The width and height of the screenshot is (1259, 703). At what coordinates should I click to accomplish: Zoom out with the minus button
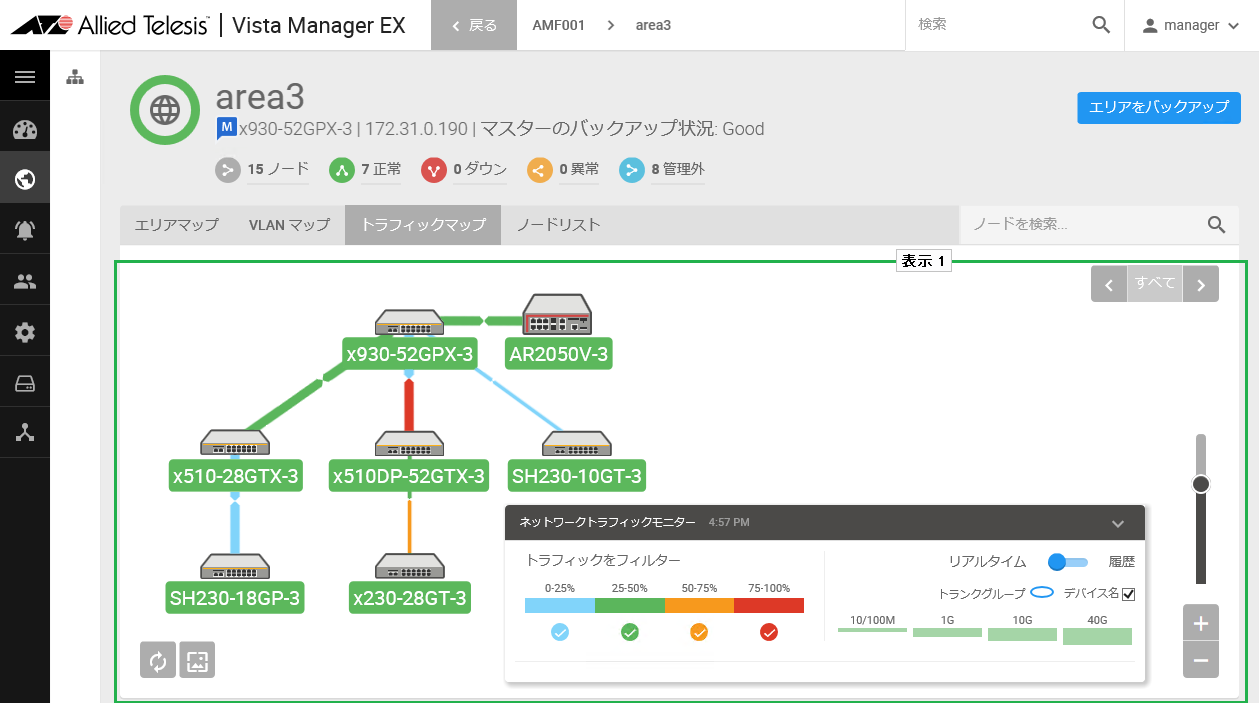click(1201, 660)
